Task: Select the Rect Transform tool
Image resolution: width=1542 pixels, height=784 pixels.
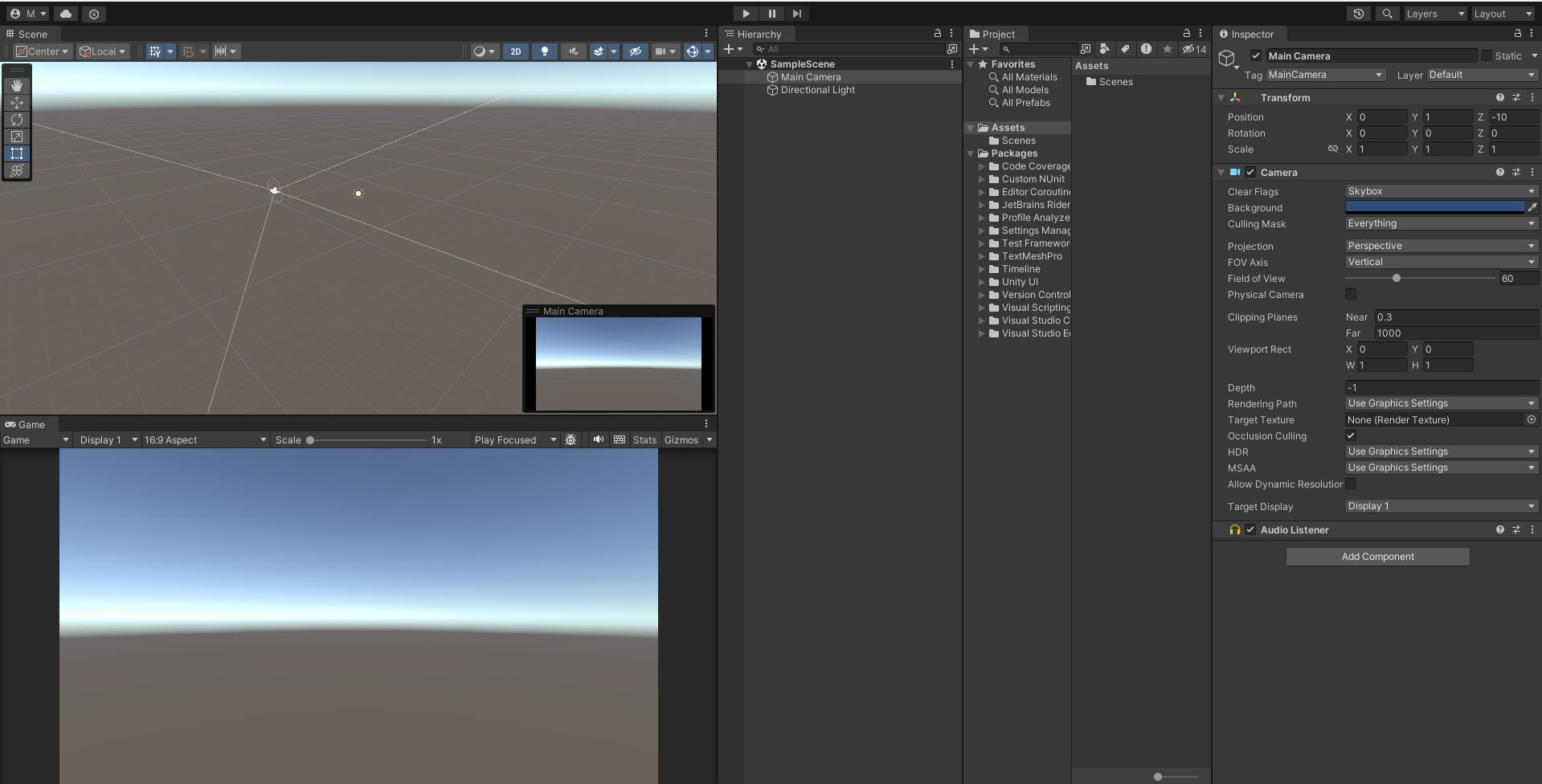Action: point(16,153)
